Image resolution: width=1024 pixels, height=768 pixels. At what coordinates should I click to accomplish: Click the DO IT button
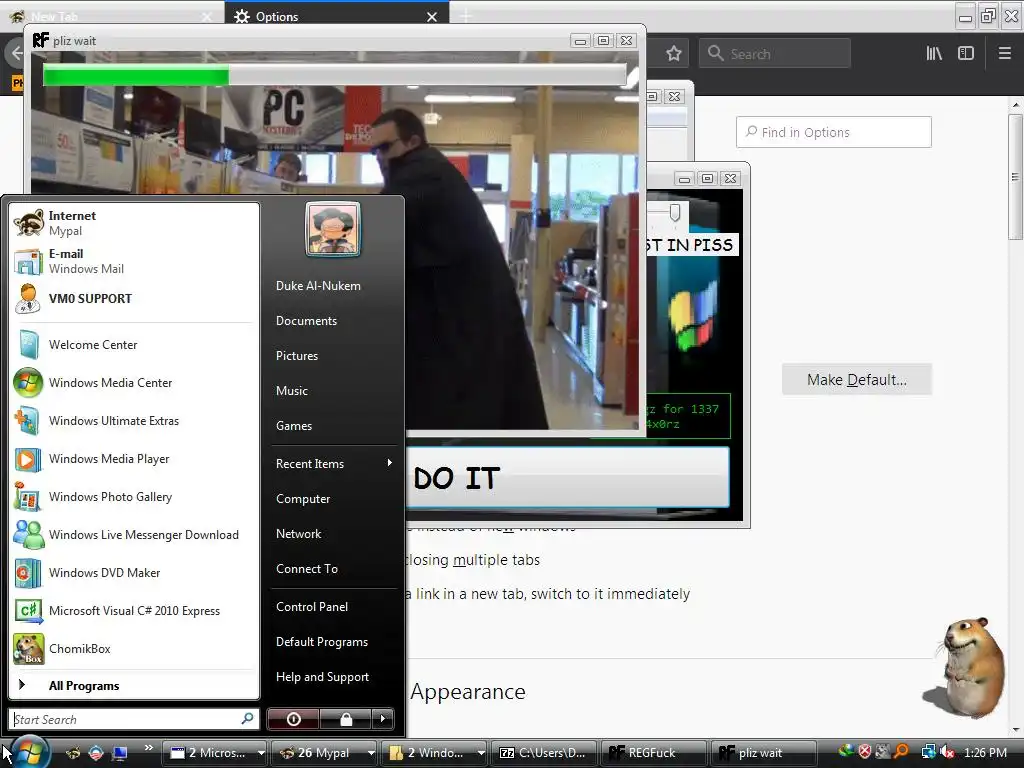(567, 477)
